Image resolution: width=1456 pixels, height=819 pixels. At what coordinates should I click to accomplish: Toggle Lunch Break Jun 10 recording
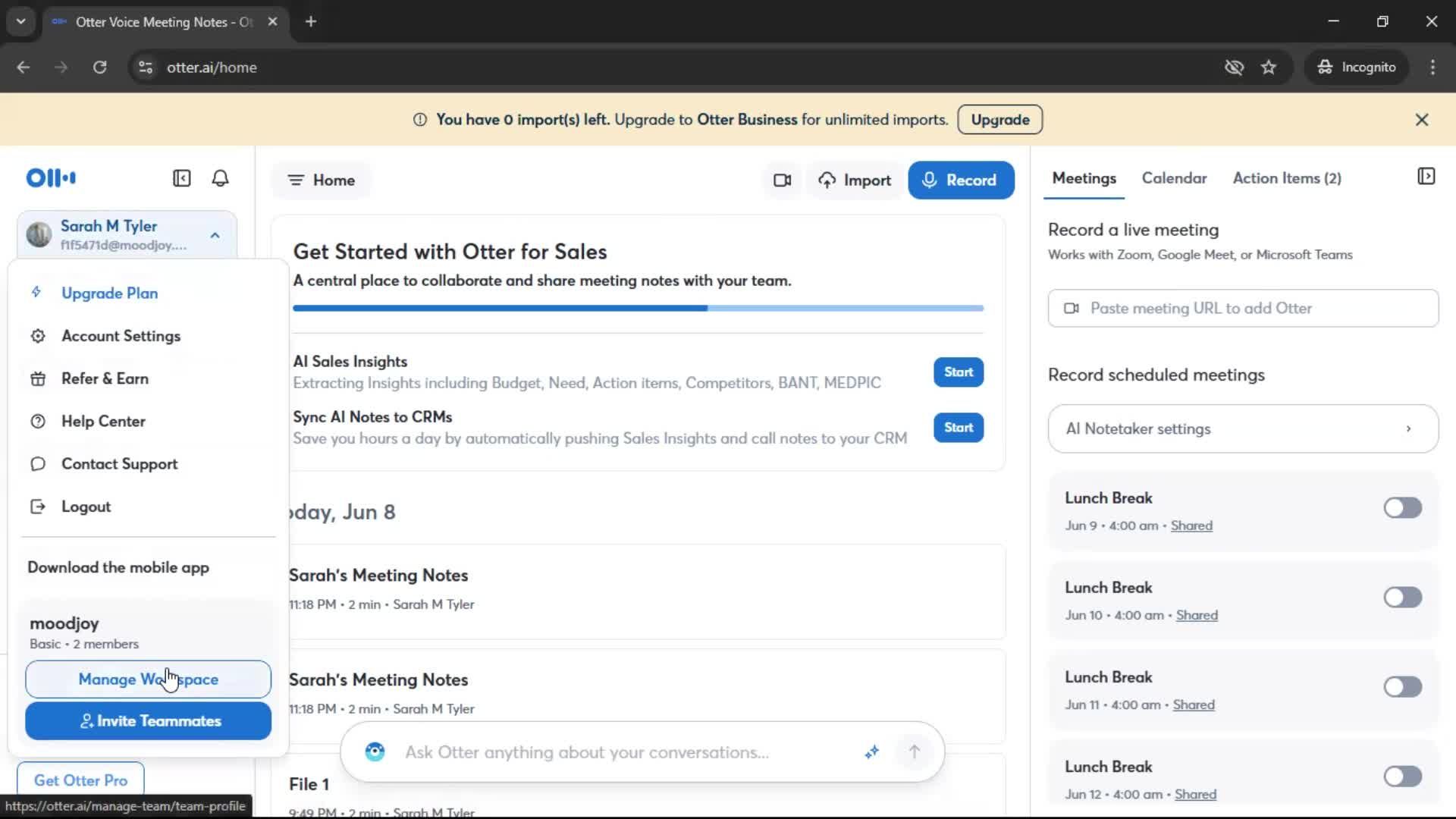pos(1402,598)
